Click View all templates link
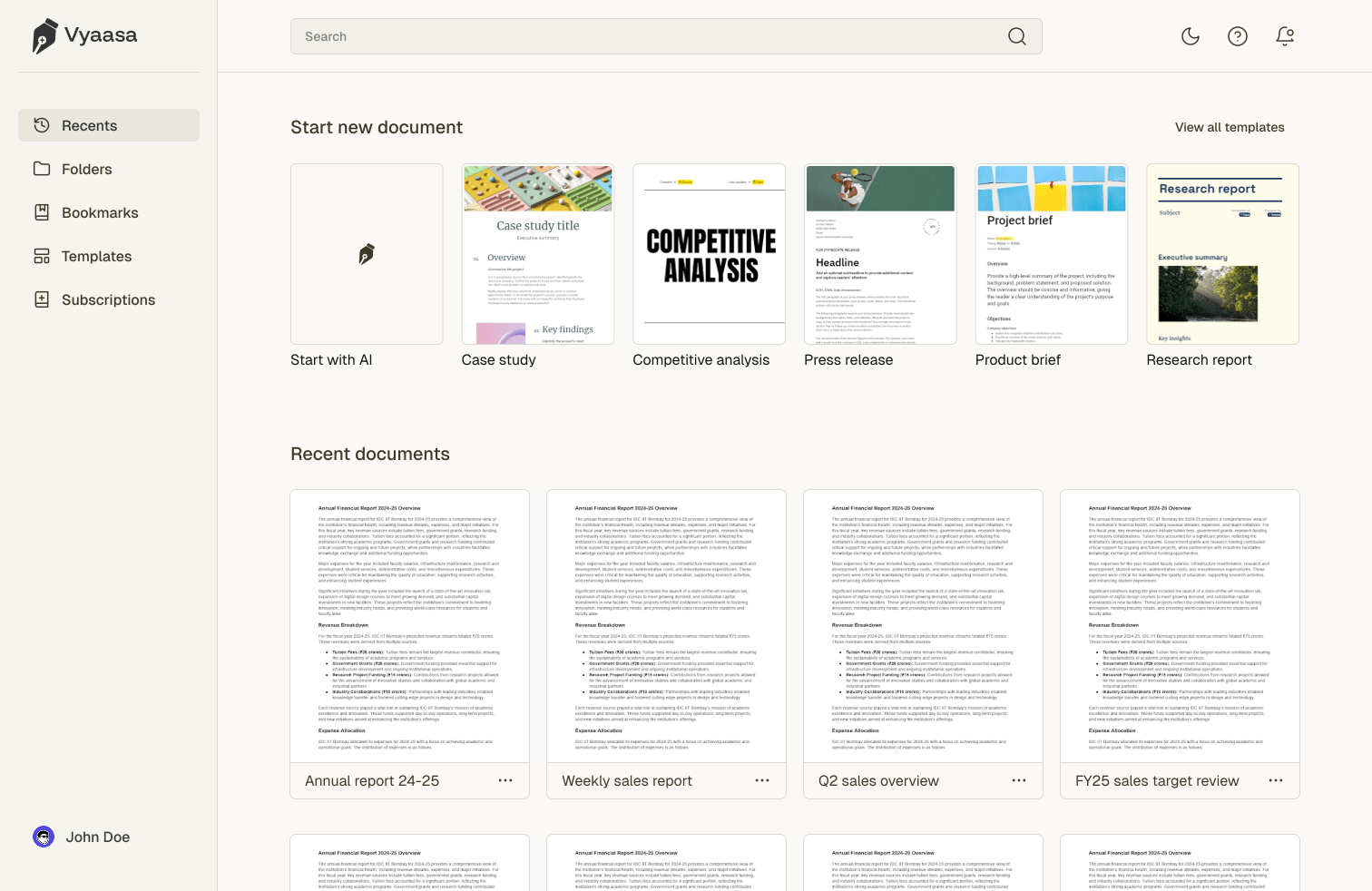The width and height of the screenshot is (1372, 891). coord(1230,127)
